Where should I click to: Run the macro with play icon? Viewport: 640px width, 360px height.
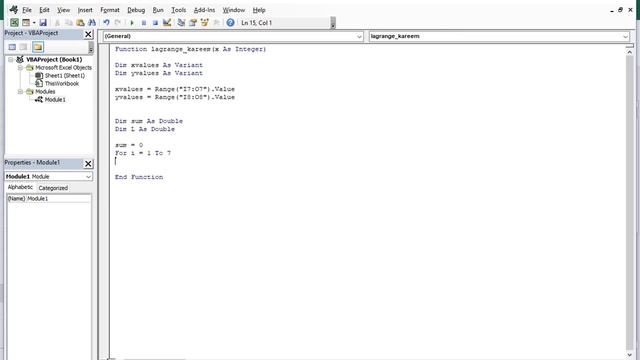tap(132, 23)
